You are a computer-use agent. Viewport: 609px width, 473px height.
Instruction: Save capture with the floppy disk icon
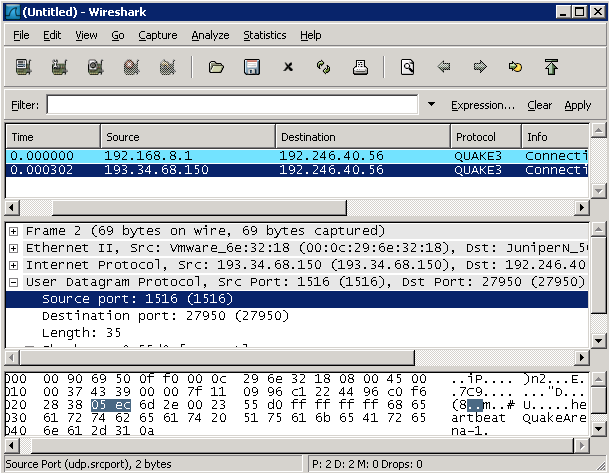pos(252,67)
